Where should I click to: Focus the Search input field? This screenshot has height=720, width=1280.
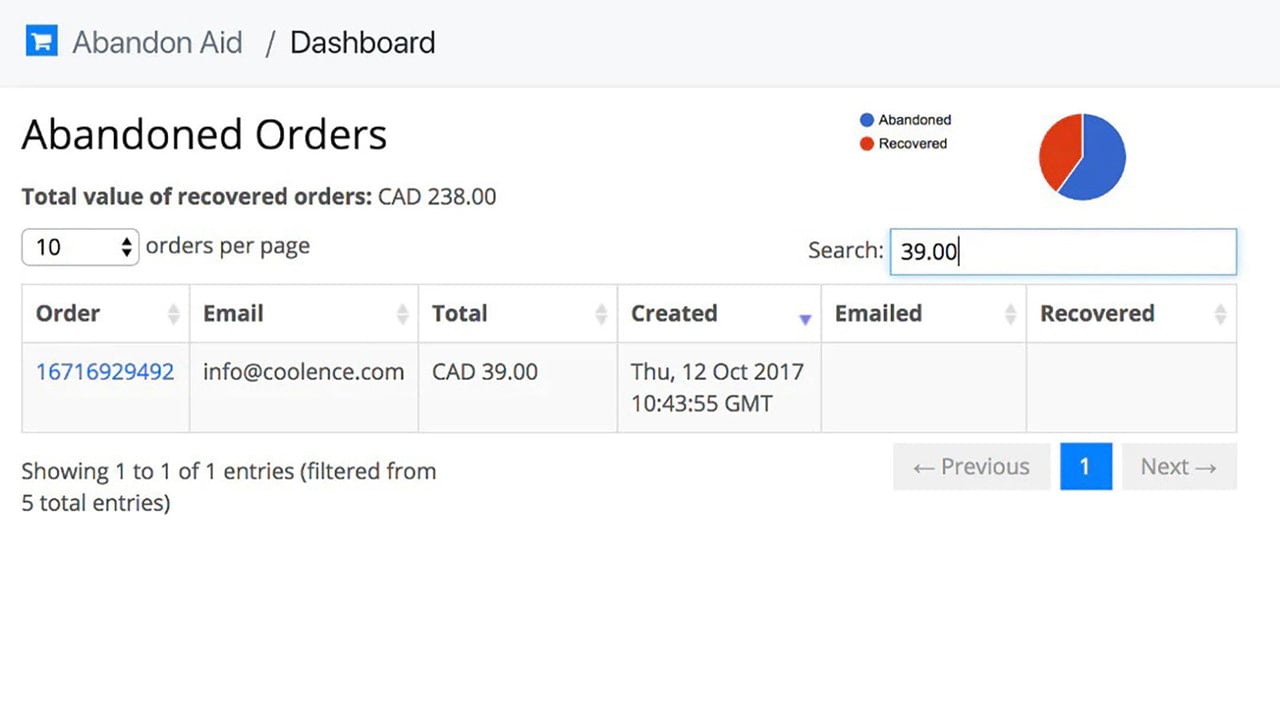1063,252
